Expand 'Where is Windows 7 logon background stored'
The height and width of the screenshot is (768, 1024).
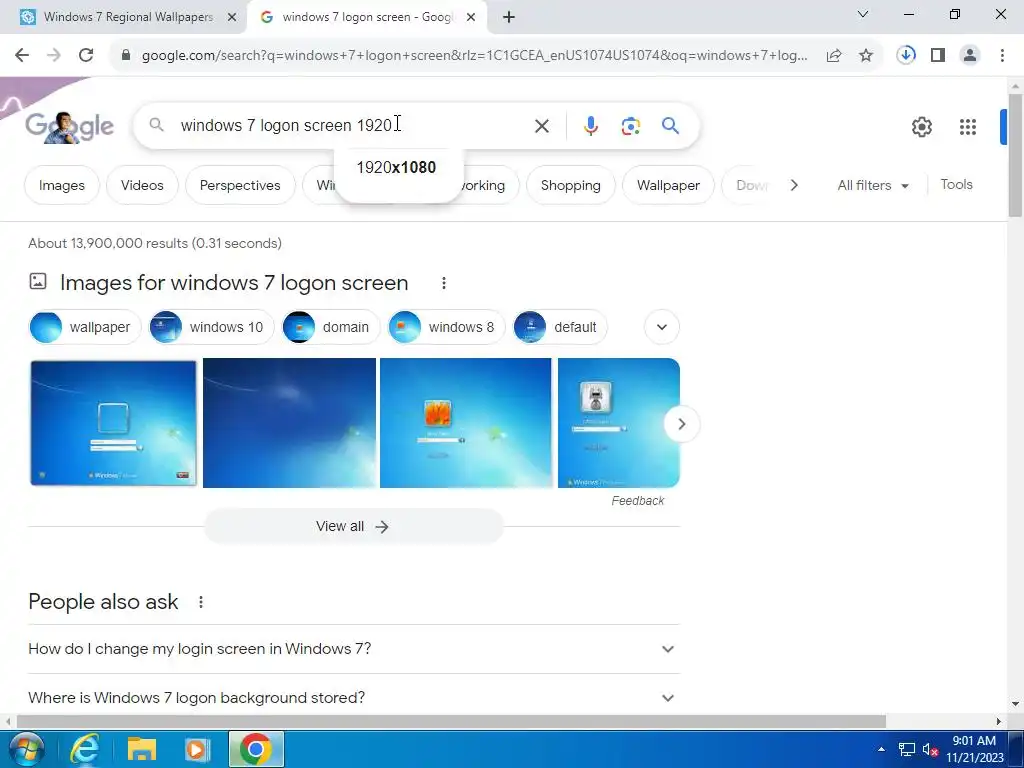(353, 698)
